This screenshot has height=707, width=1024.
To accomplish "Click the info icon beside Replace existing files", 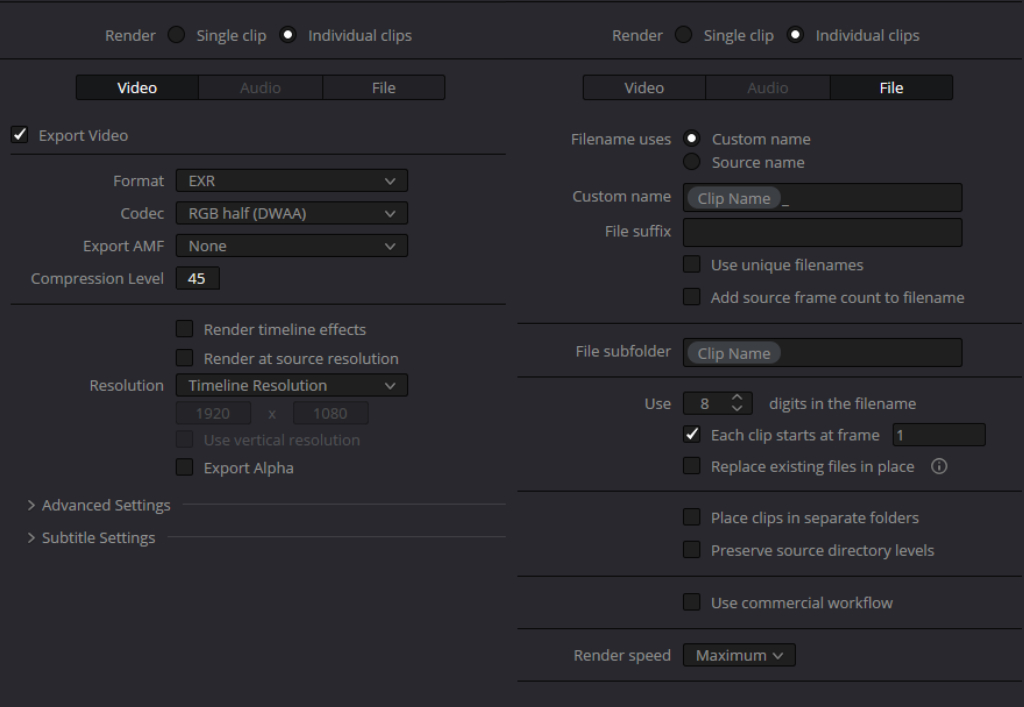I will [x=938, y=466].
